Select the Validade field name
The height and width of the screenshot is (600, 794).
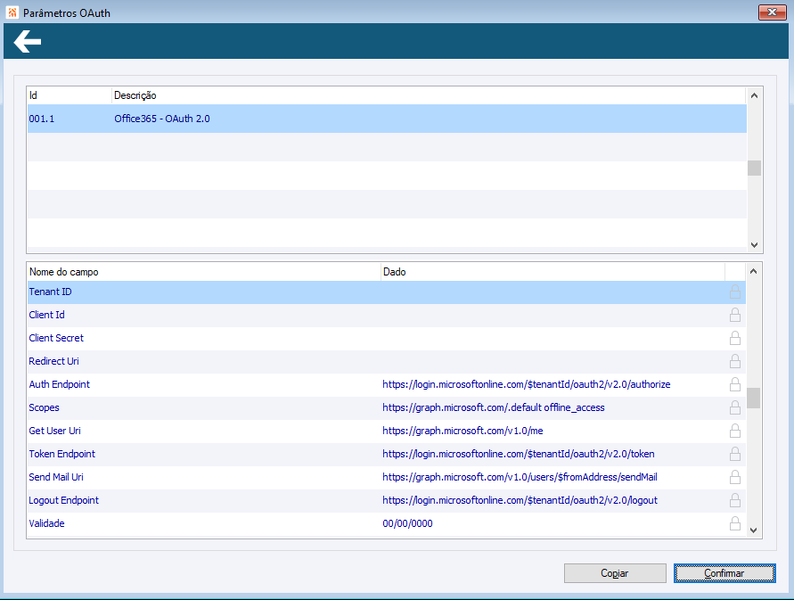47,524
